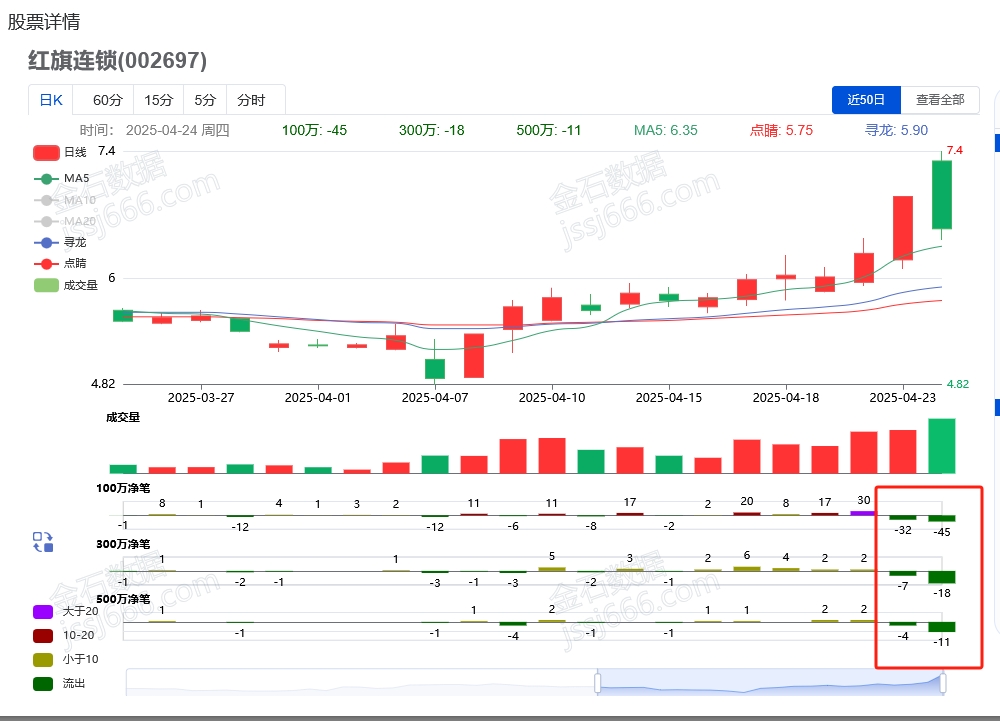Toggle the 寻龙 line legend
This screenshot has height=721, width=1000.
point(59,242)
